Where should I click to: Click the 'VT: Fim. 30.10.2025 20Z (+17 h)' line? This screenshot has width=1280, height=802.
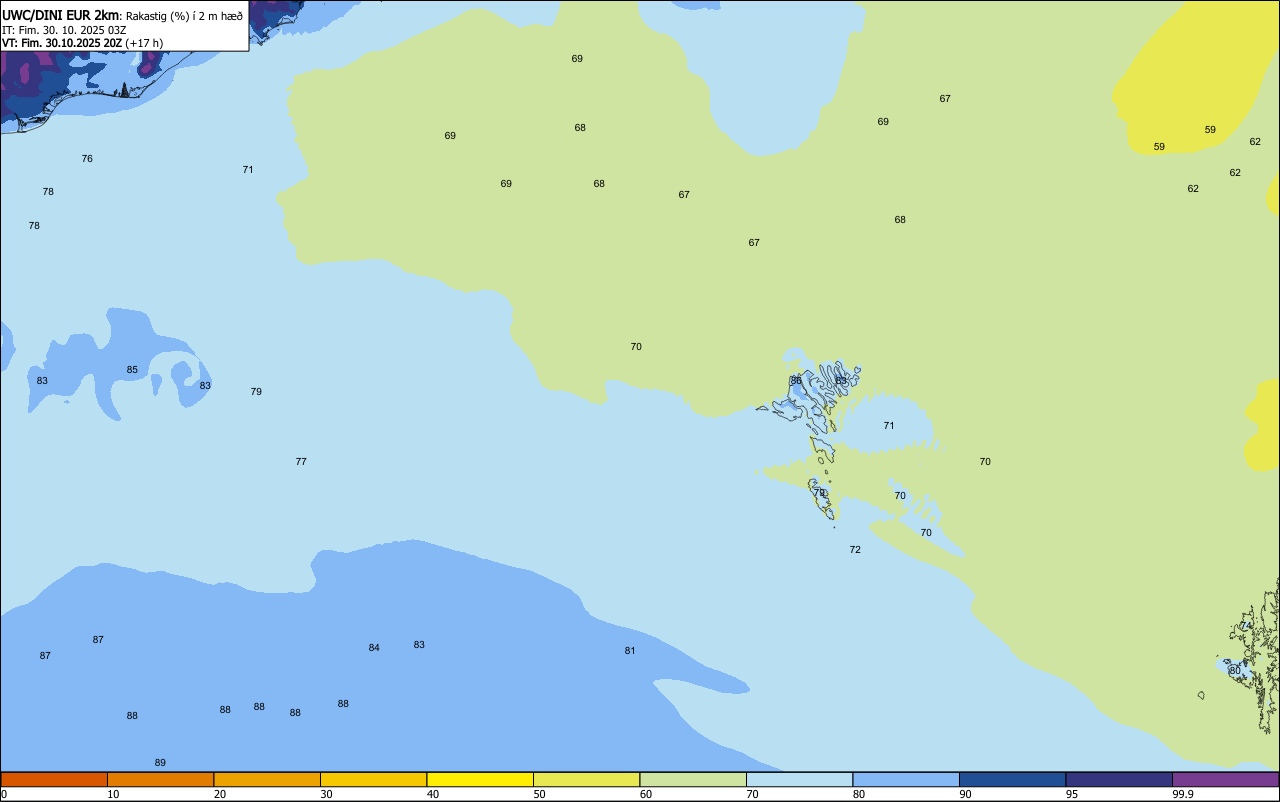pyautogui.click(x=82, y=43)
